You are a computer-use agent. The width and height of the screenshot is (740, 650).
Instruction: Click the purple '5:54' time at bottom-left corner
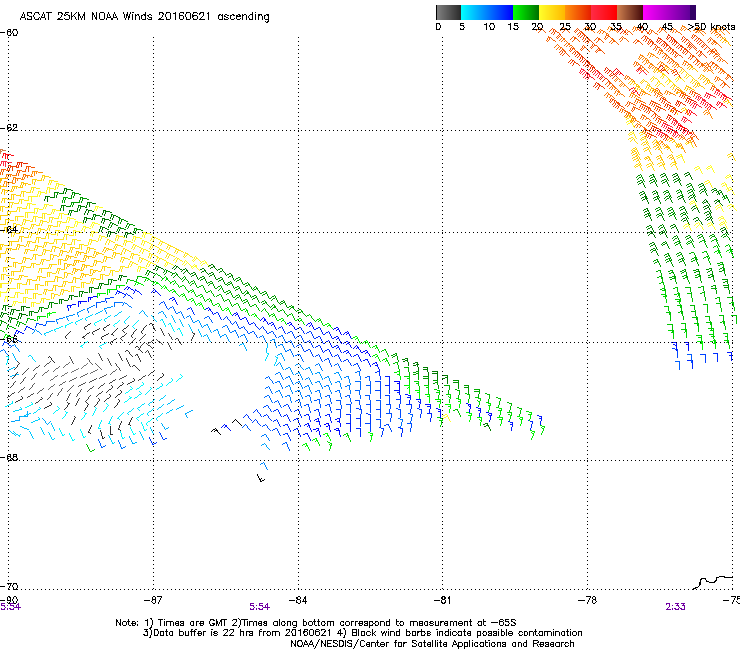click(10, 607)
